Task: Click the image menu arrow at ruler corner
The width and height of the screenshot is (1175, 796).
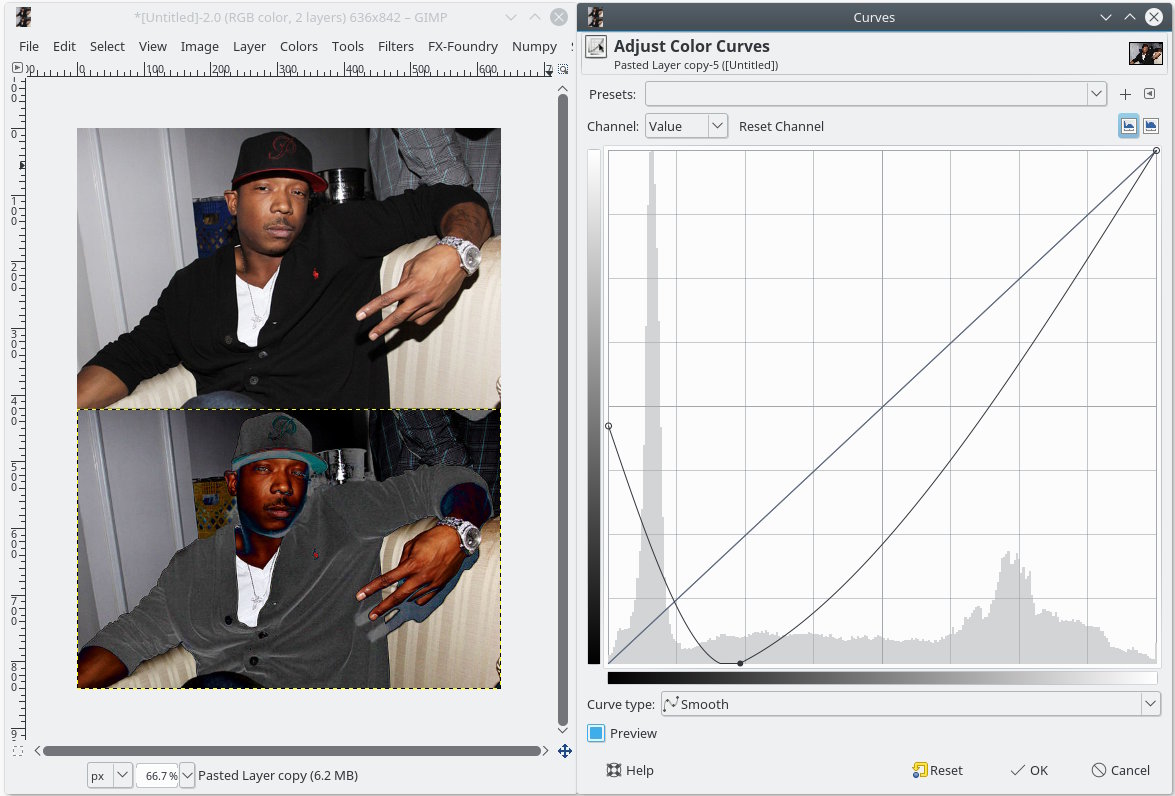Action: click(17, 68)
